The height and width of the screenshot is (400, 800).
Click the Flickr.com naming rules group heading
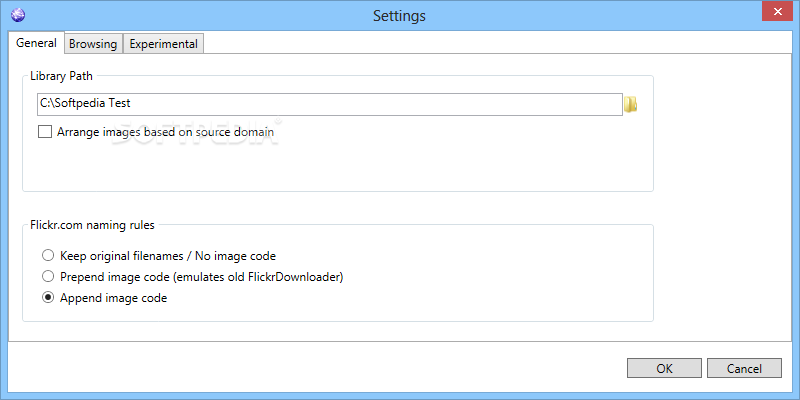[x=92, y=224]
